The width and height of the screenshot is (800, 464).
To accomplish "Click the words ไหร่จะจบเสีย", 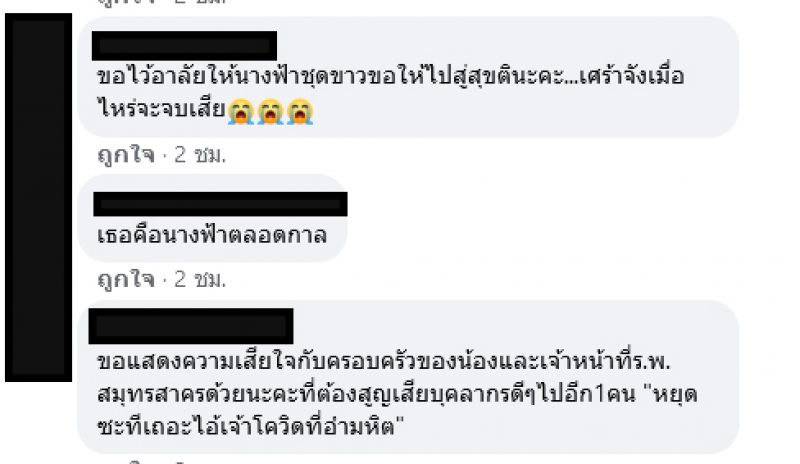I will [161, 109].
